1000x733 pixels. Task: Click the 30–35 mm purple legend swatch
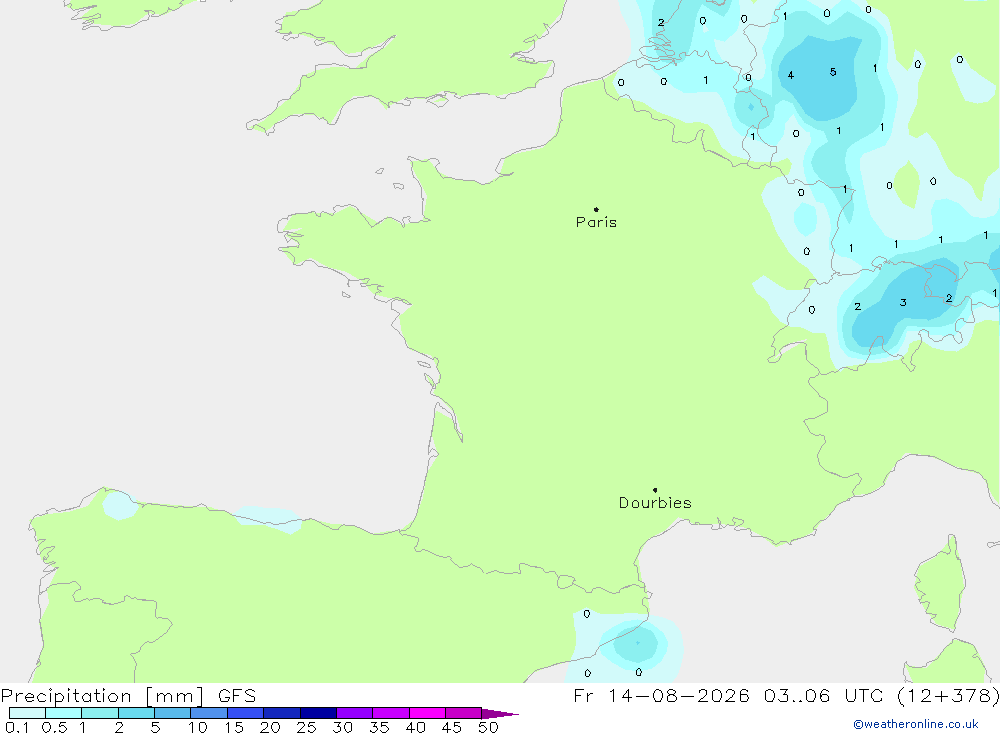(x=354, y=713)
